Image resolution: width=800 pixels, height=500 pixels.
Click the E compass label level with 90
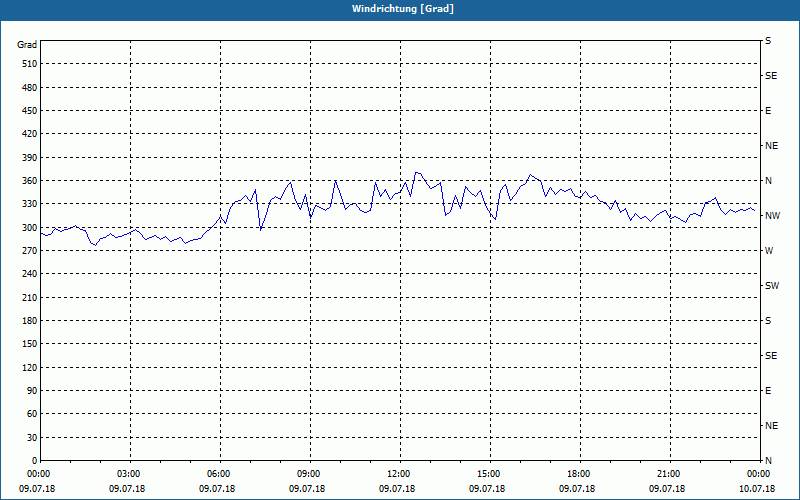tap(768, 391)
